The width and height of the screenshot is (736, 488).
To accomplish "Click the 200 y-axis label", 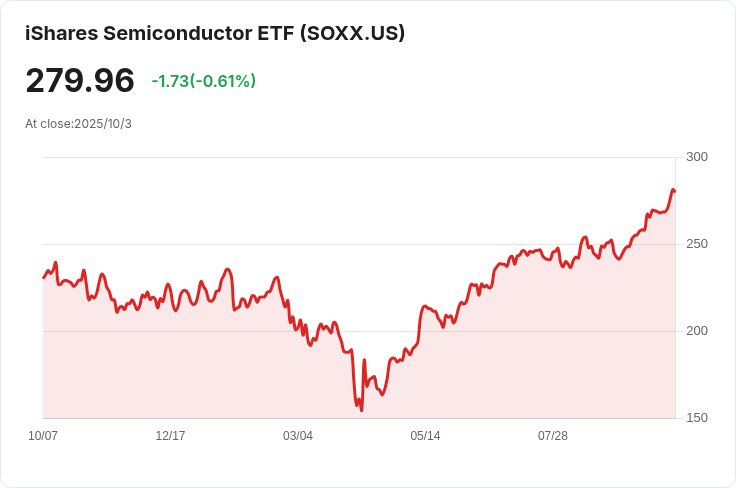I will tap(697, 331).
